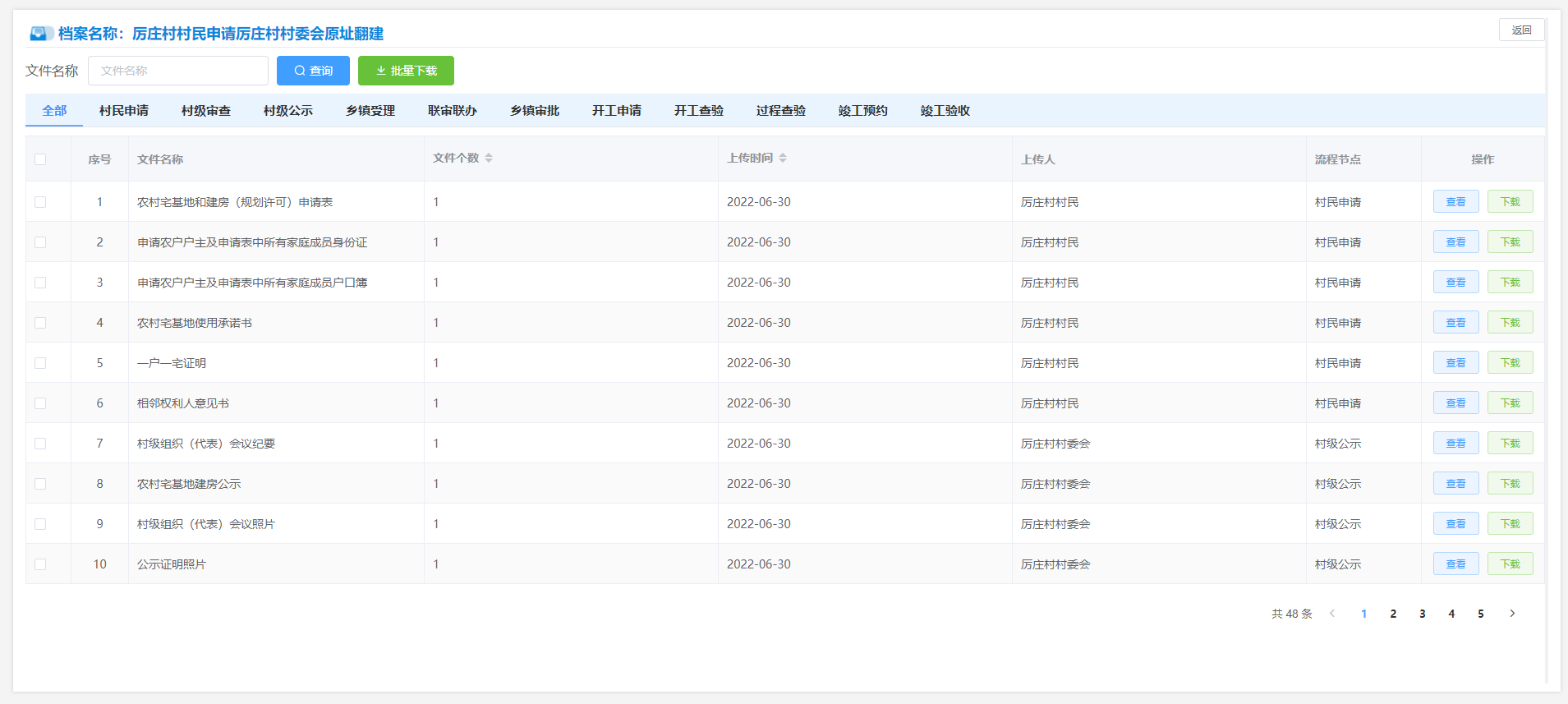Select checkbox for 农村宅基地使用承诺书 row

[x=40, y=323]
